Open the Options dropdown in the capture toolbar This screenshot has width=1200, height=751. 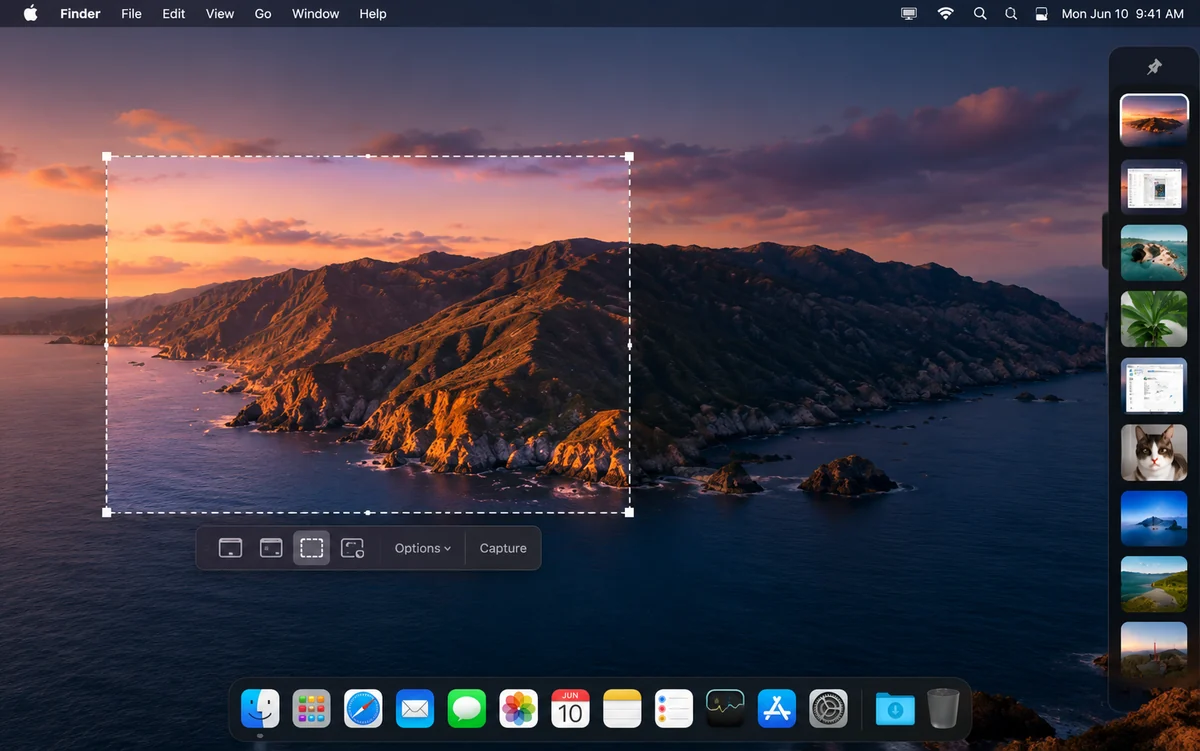click(x=422, y=548)
